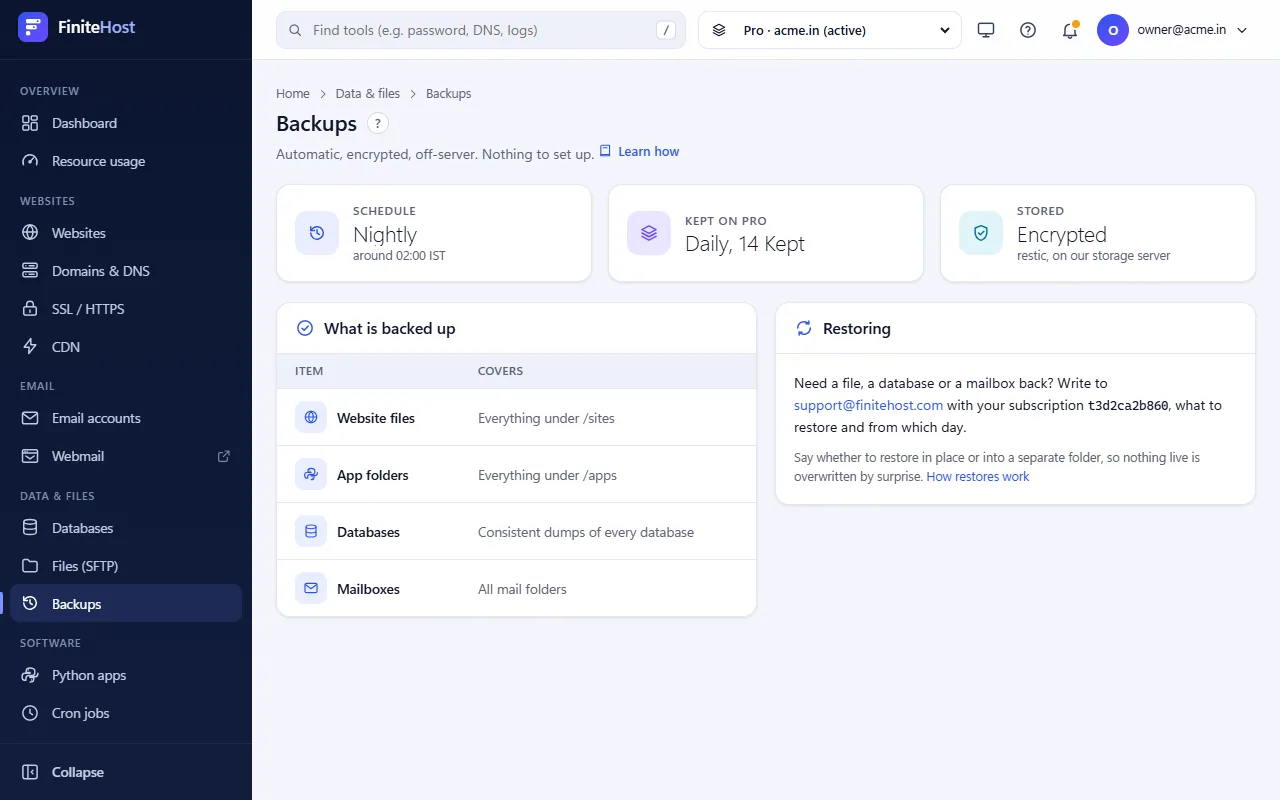Click the Mailboxes envelope icon
This screenshot has height=800, width=1280.
tap(311, 588)
